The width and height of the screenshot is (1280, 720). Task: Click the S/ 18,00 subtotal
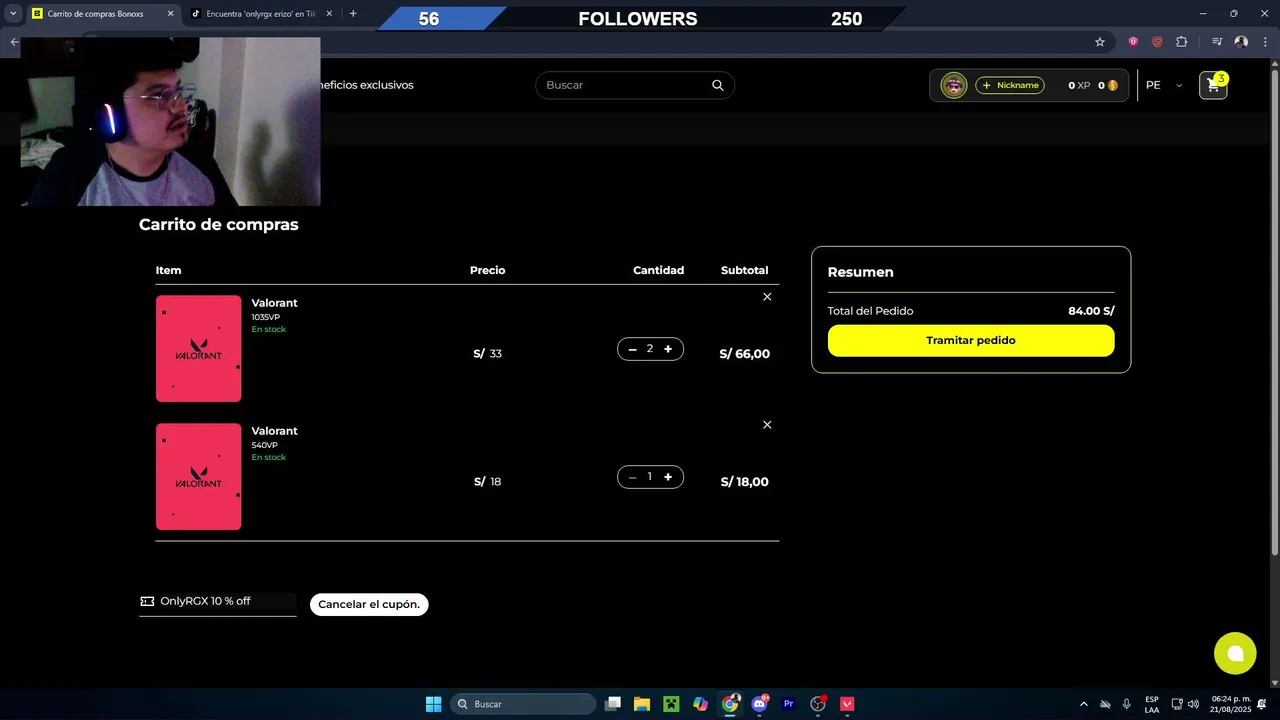point(745,482)
